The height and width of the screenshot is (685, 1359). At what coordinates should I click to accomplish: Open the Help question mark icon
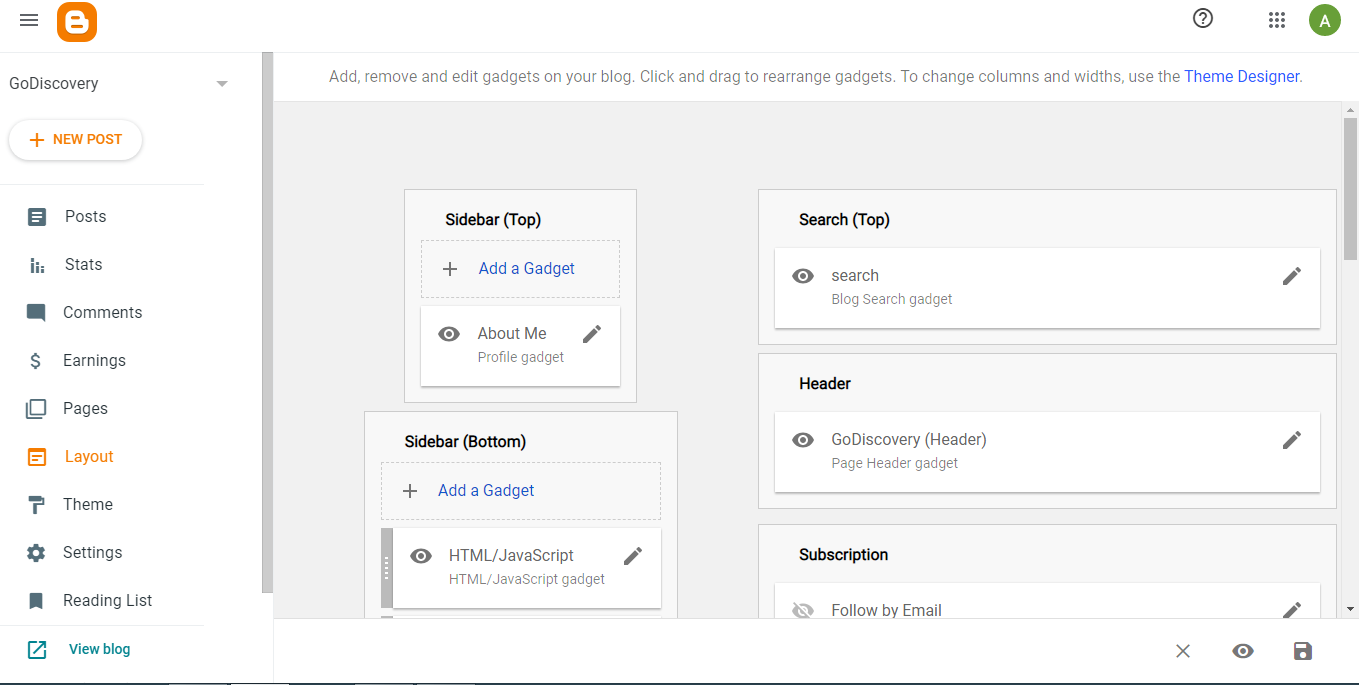tap(1203, 18)
